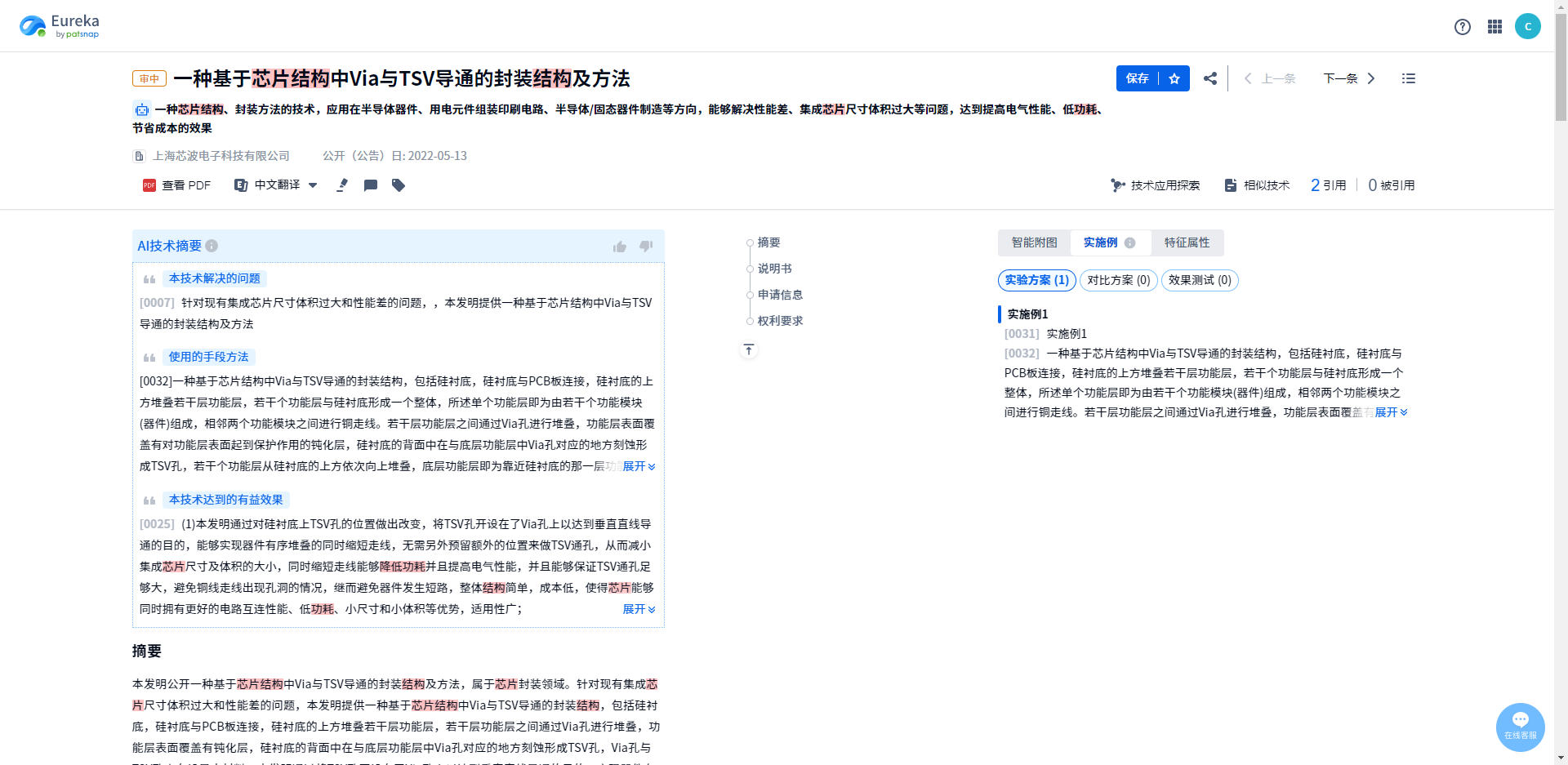The width and height of the screenshot is (1568, 765).
Task: Open the list view icon
Action: (x=1409, y=78)
